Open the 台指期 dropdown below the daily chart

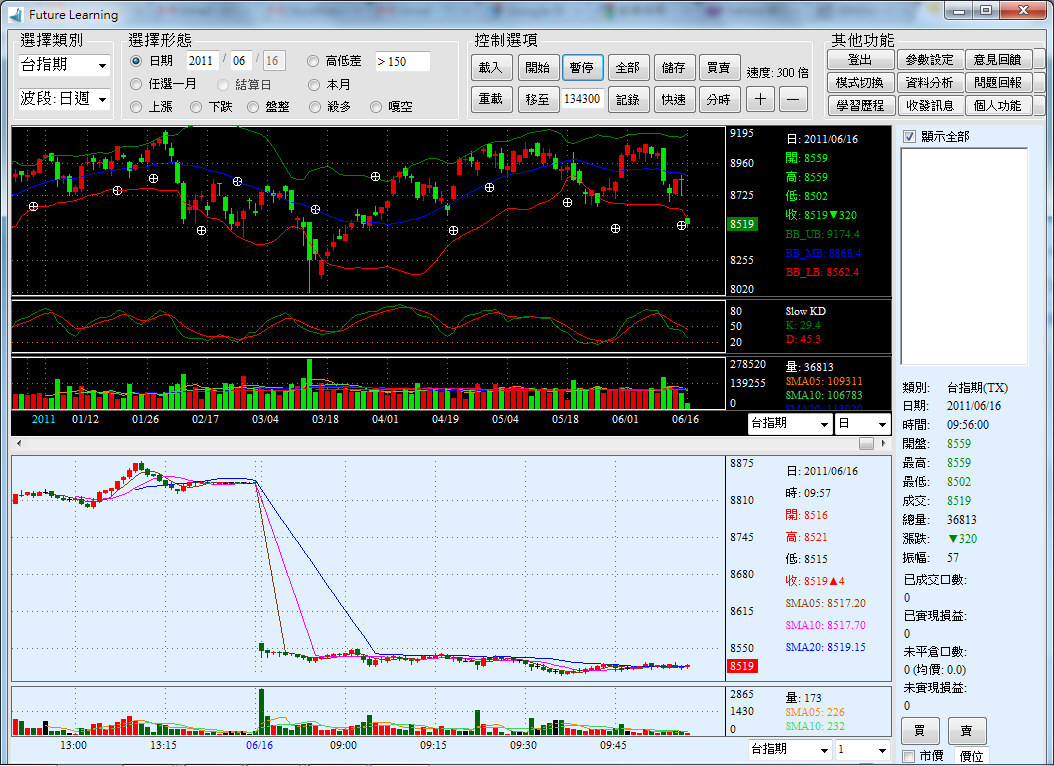790,424
